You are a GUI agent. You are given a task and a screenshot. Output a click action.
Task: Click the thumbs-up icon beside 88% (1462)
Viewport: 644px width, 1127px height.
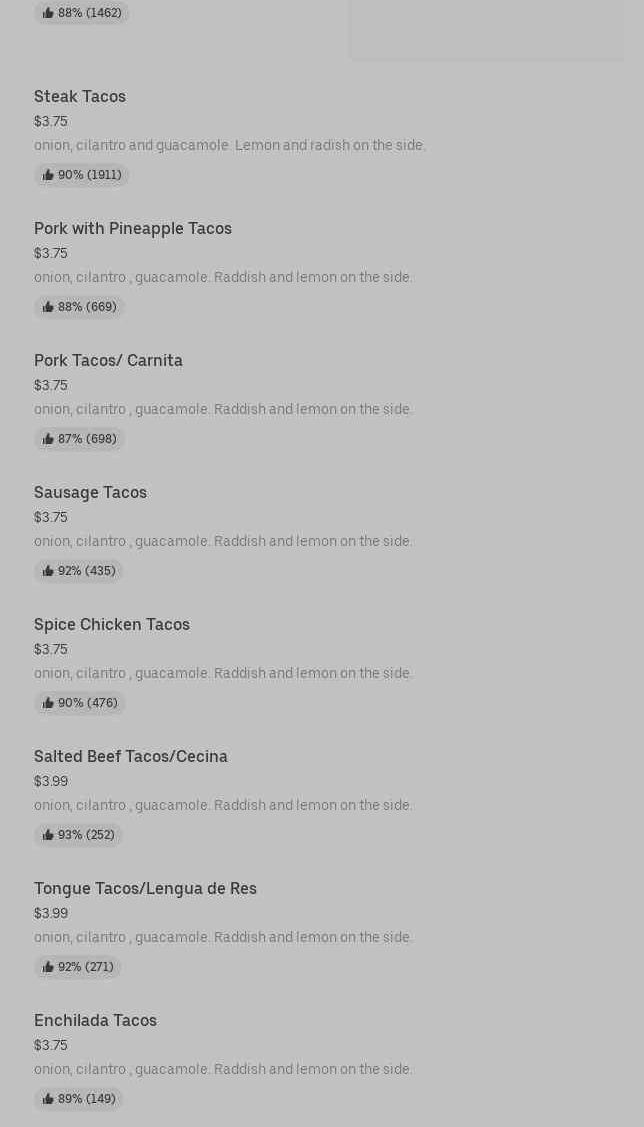point(48,13)
